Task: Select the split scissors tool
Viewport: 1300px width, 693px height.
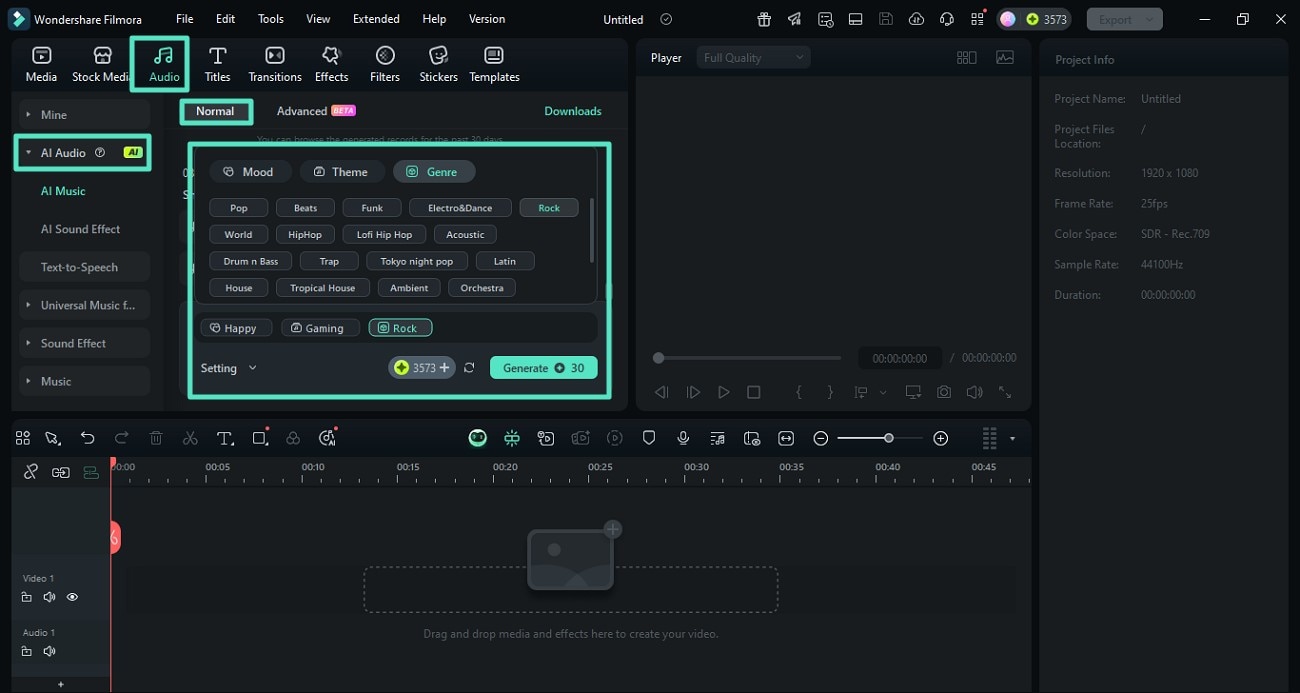Action: (x=190, y=438)
